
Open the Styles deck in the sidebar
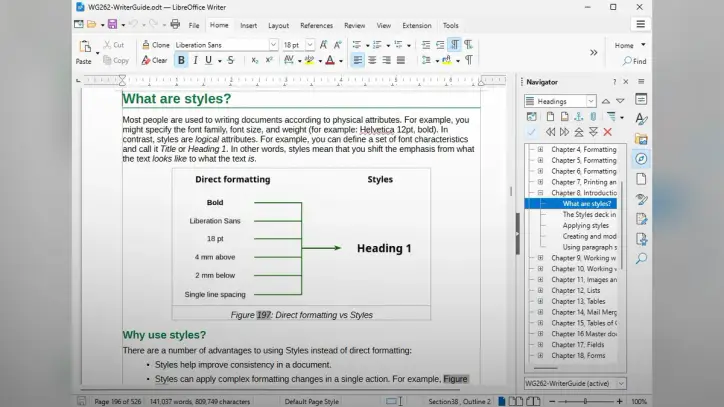(x=641, y=119)
